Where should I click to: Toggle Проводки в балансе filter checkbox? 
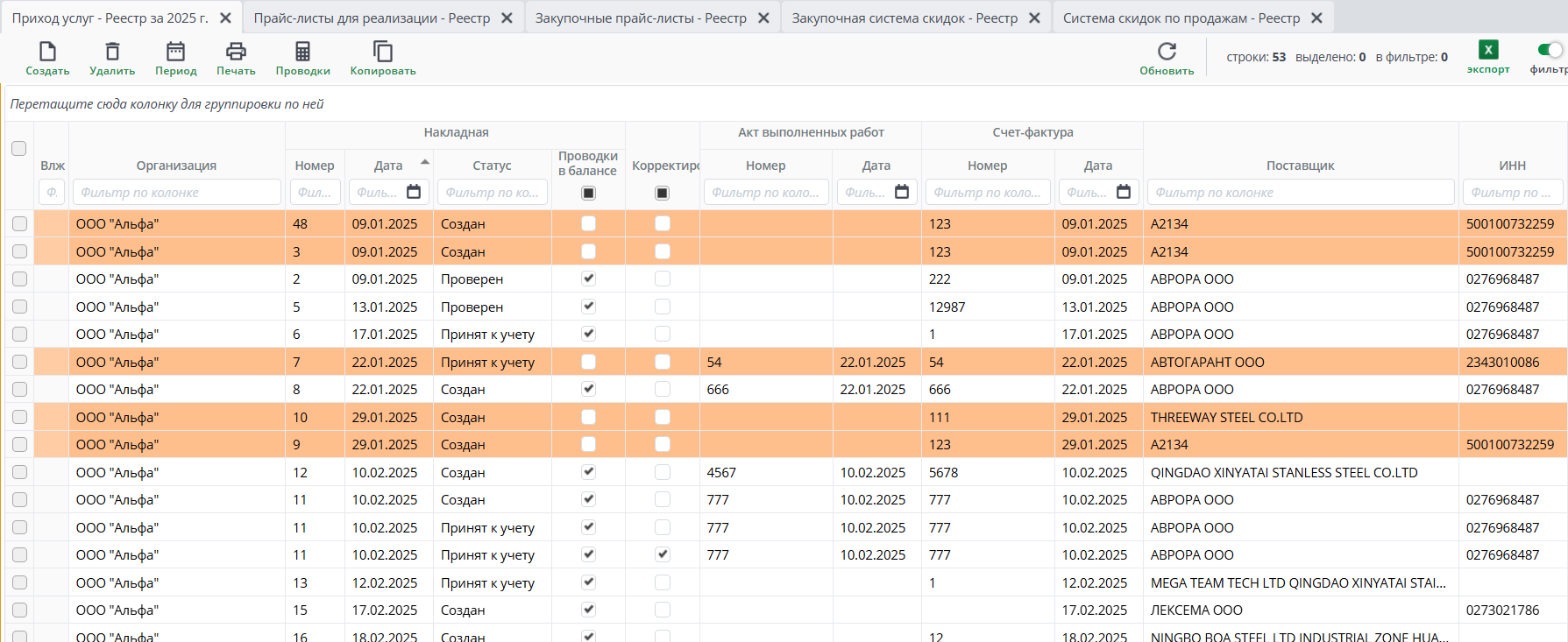point(588,193)
